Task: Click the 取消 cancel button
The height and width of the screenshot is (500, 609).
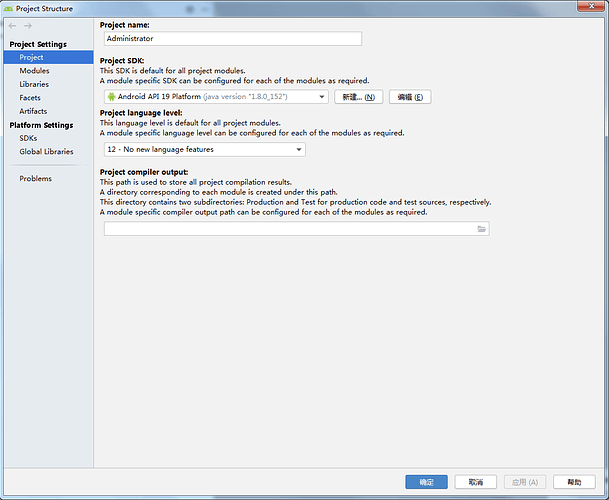Action: 476,482
